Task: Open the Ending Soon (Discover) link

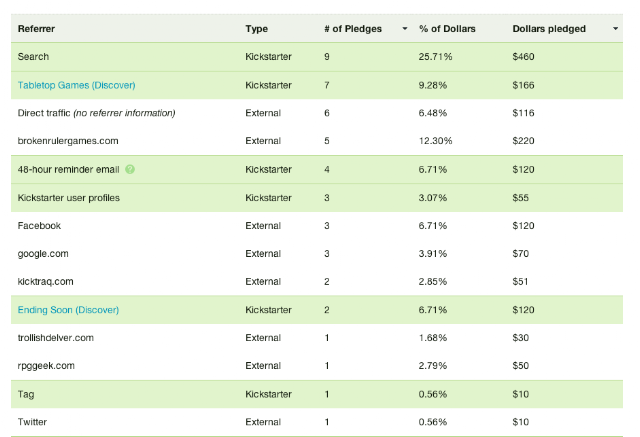Action: (68, 310)
